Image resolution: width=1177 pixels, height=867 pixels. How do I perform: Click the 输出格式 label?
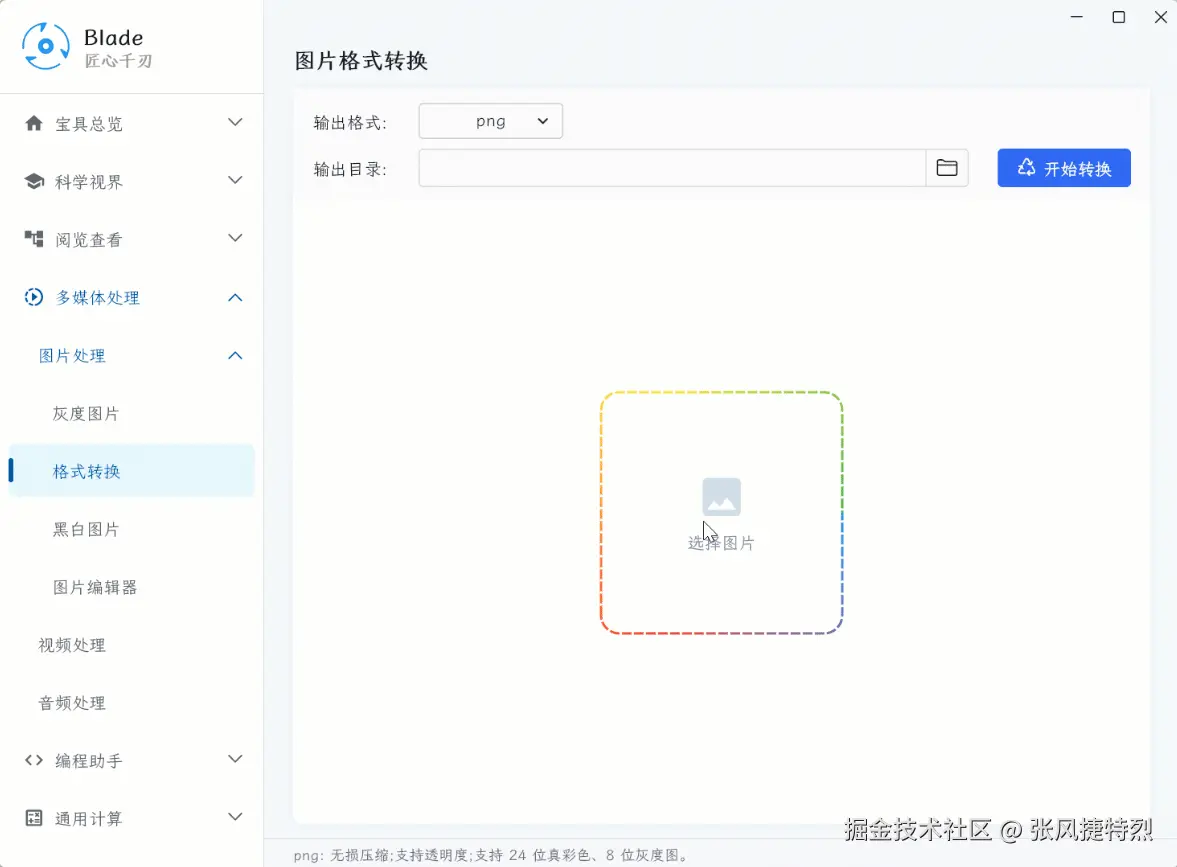(x=350, y=122)
